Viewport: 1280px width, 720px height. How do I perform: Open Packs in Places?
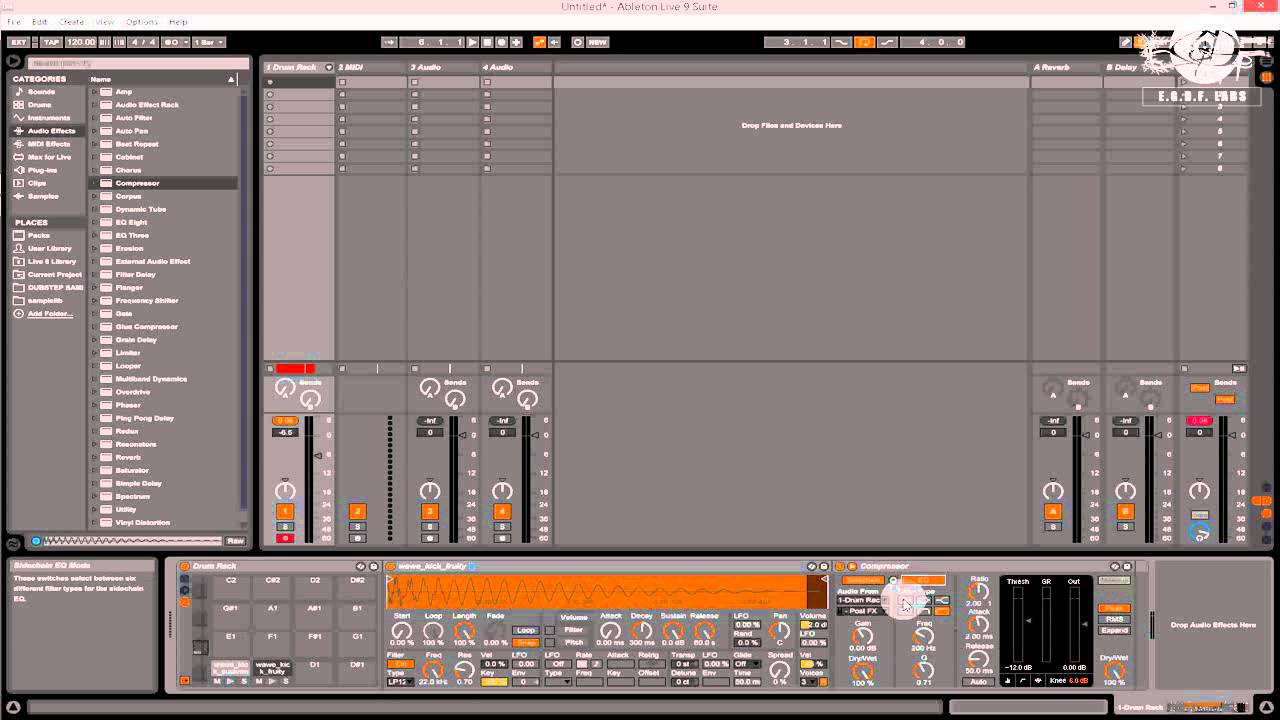(x=38, y=235)
